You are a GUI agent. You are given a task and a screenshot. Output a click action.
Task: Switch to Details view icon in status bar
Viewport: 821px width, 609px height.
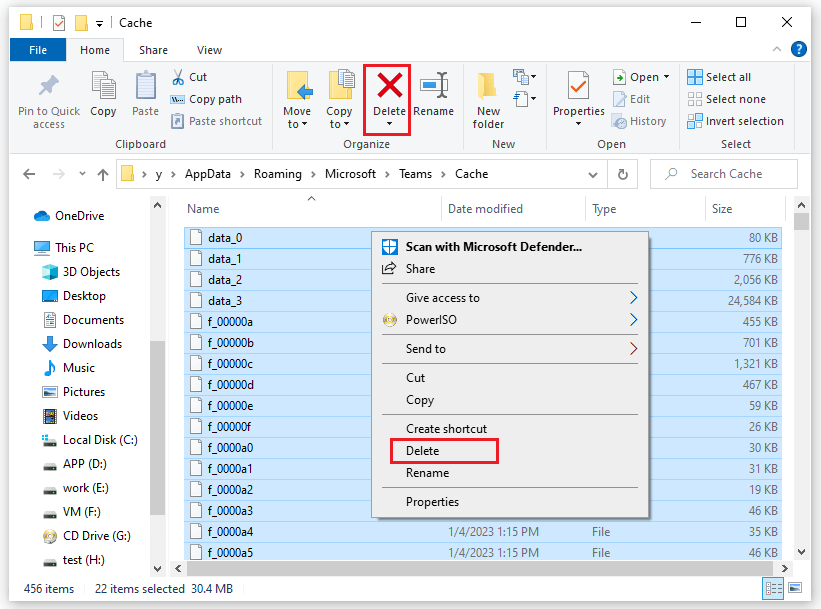pos(773,588)
